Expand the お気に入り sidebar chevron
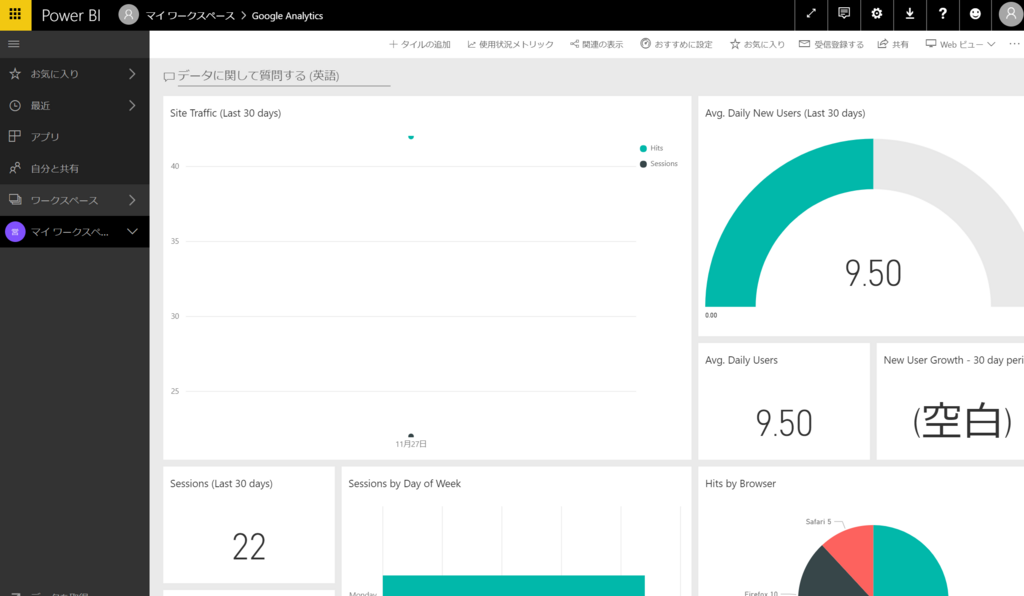 click(x=132, y=74)
